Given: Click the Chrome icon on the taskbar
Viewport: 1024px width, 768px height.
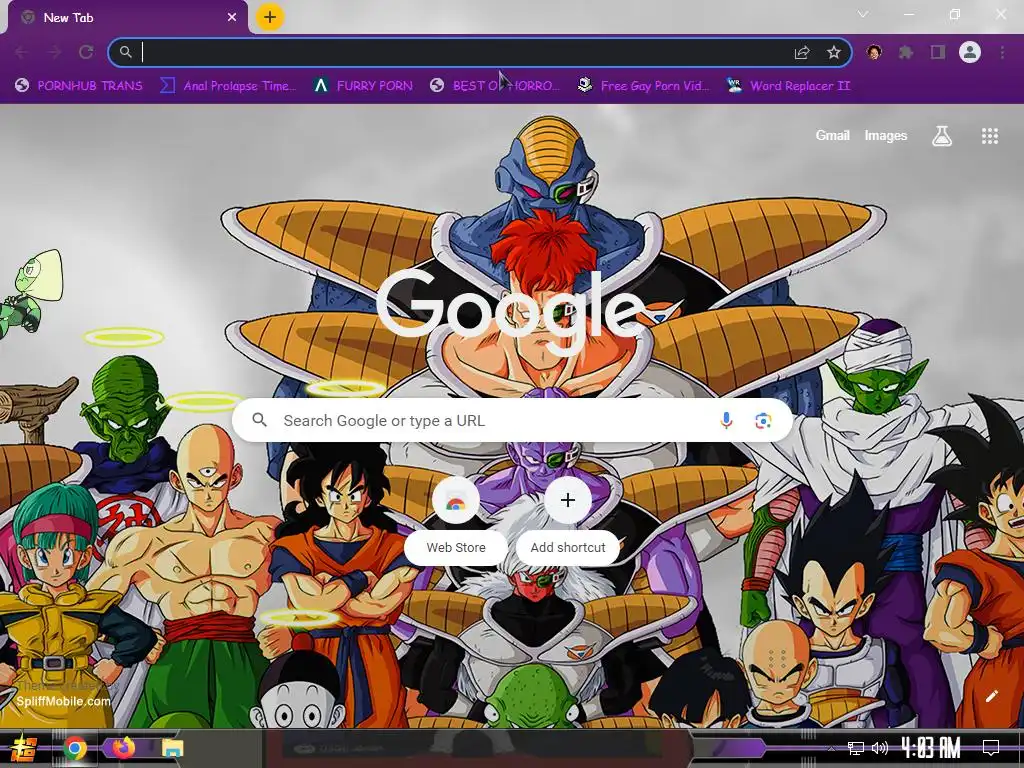Looking at the screenshot, I should (74, 748).
